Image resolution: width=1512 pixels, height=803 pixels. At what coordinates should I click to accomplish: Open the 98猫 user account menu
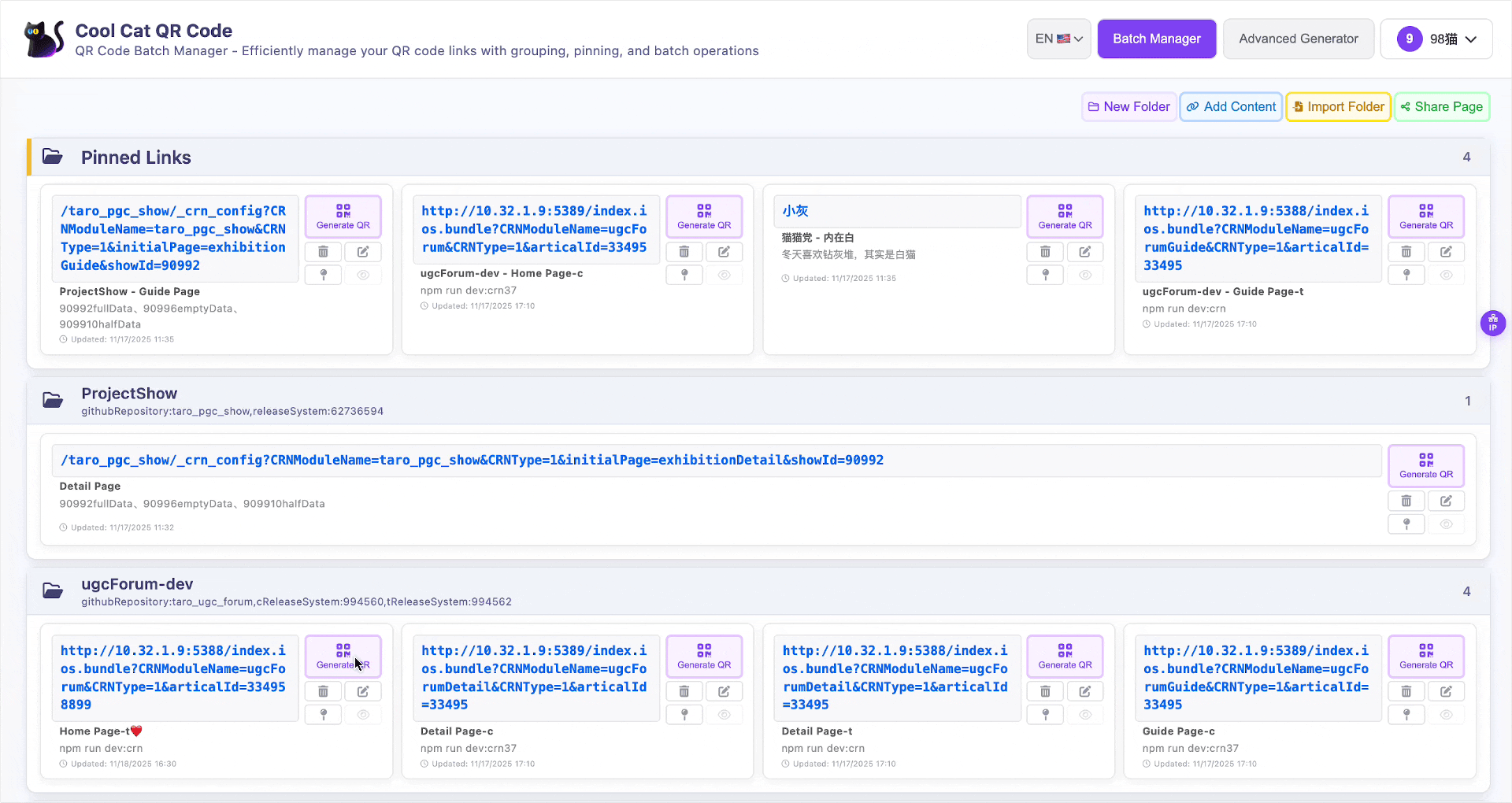pos(1436,39)
